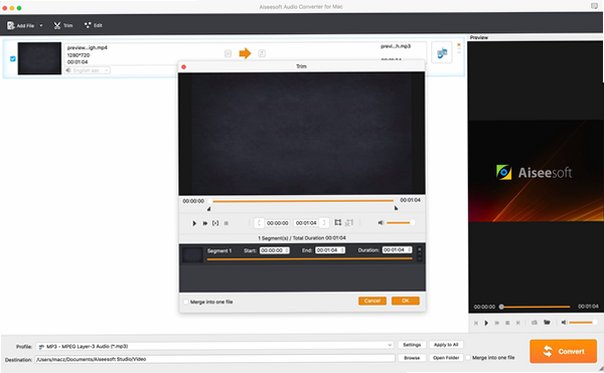Click next button in Preview panel
604x373 pixels.
pyautogui.click(x=518, y=323)
